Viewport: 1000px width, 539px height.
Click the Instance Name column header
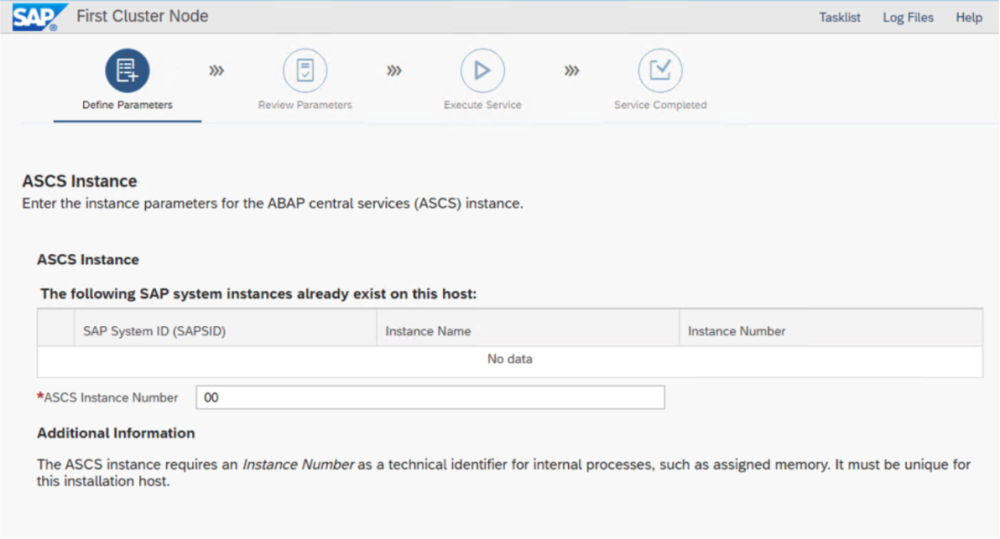428,331
